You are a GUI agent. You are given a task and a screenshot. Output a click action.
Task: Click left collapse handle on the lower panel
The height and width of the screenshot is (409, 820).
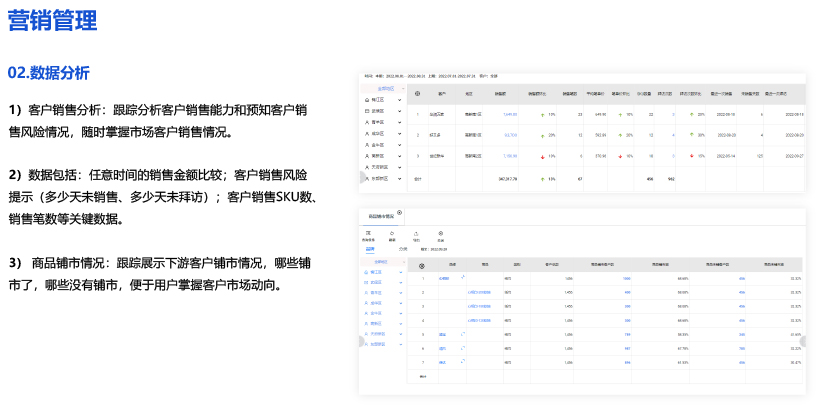362,341
